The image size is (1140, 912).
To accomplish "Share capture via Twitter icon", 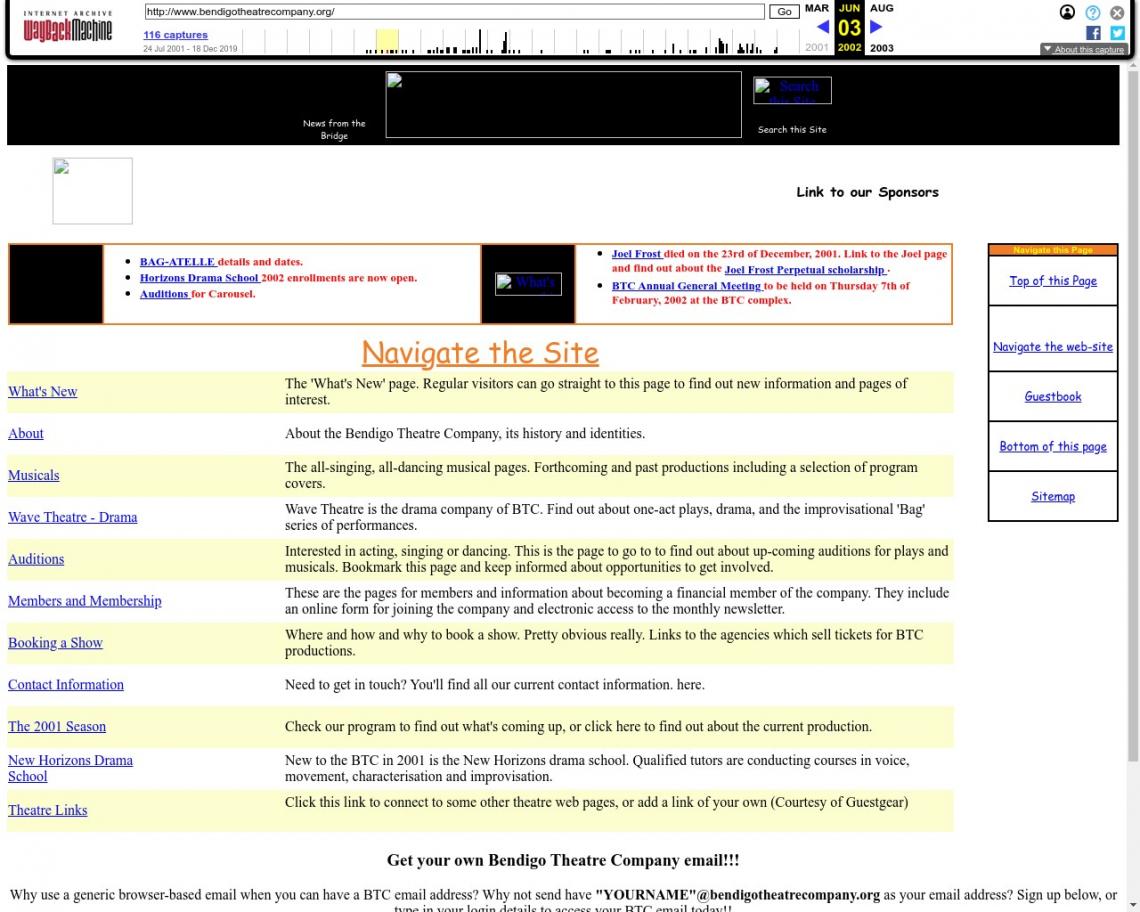I will [1117, 33].
